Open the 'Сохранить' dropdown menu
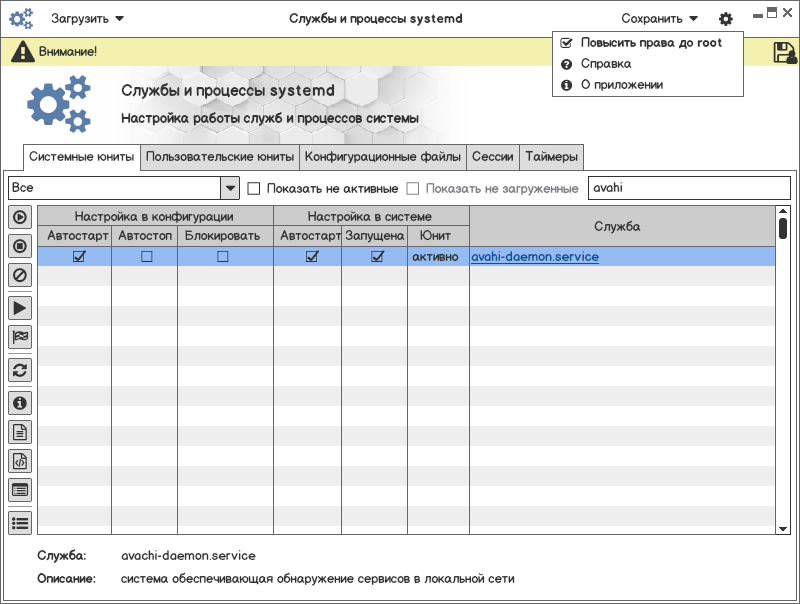The height and width of the screenshot is (604, 800). click(659, 18)
